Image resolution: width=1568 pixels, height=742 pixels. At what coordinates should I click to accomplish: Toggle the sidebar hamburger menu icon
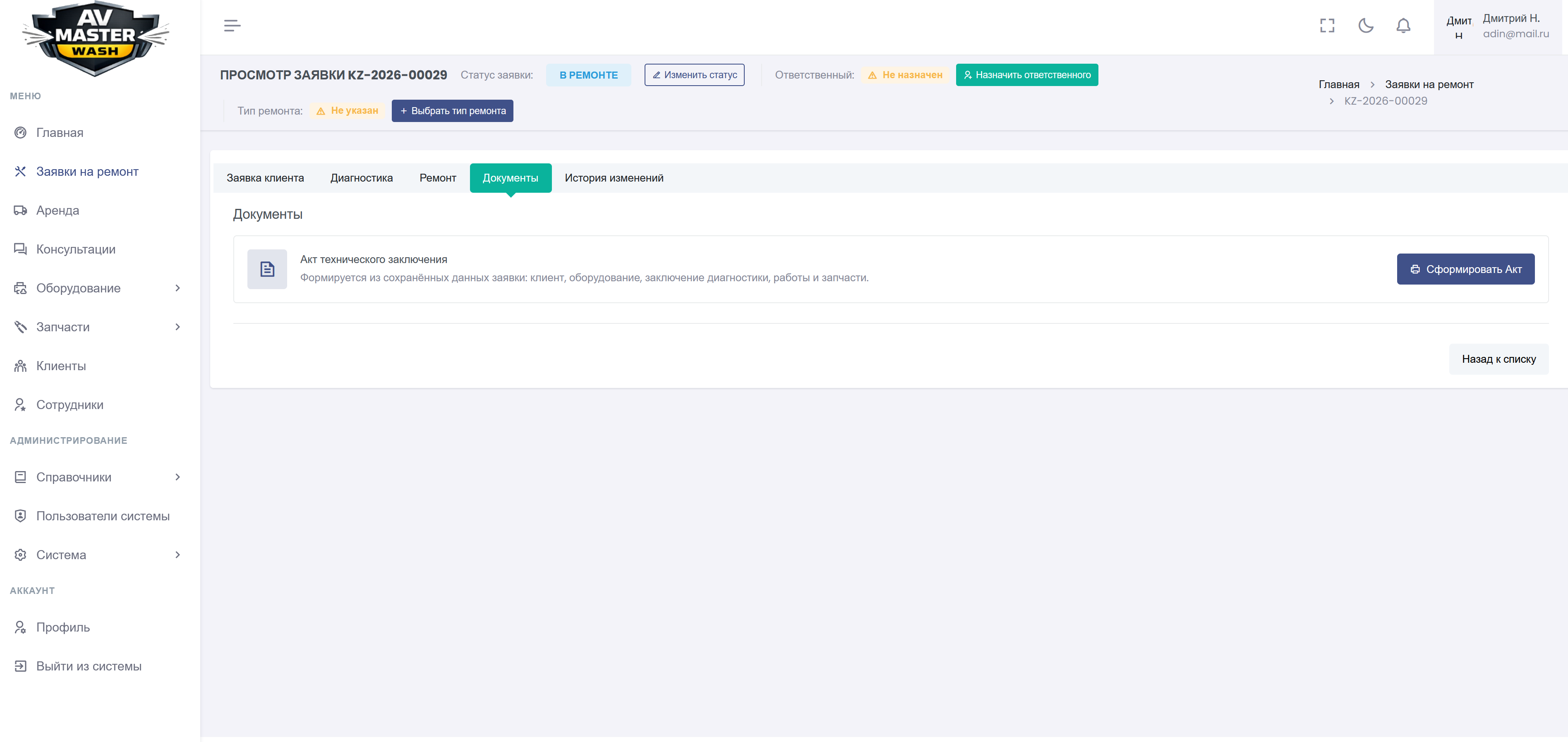[232, 26]
